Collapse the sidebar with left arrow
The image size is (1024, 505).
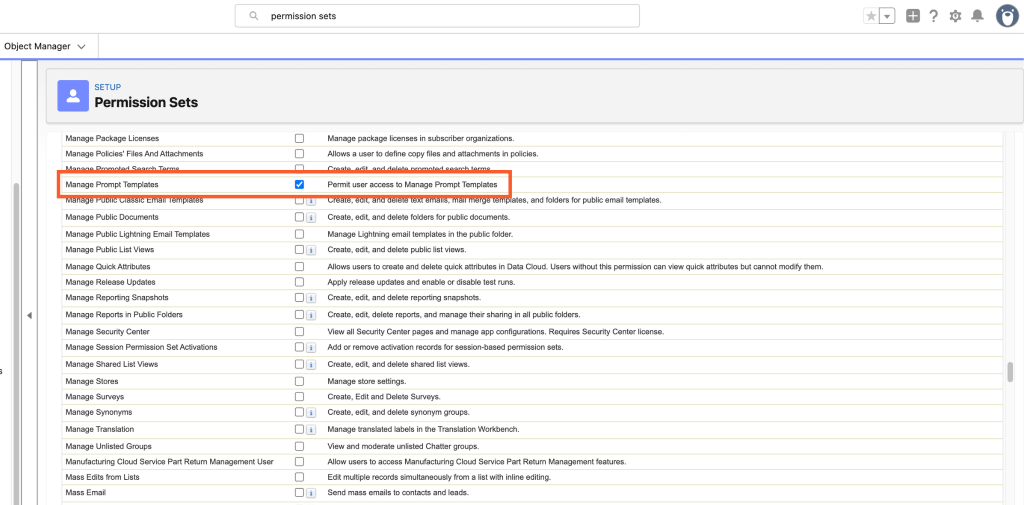click(x=29, y=316)
